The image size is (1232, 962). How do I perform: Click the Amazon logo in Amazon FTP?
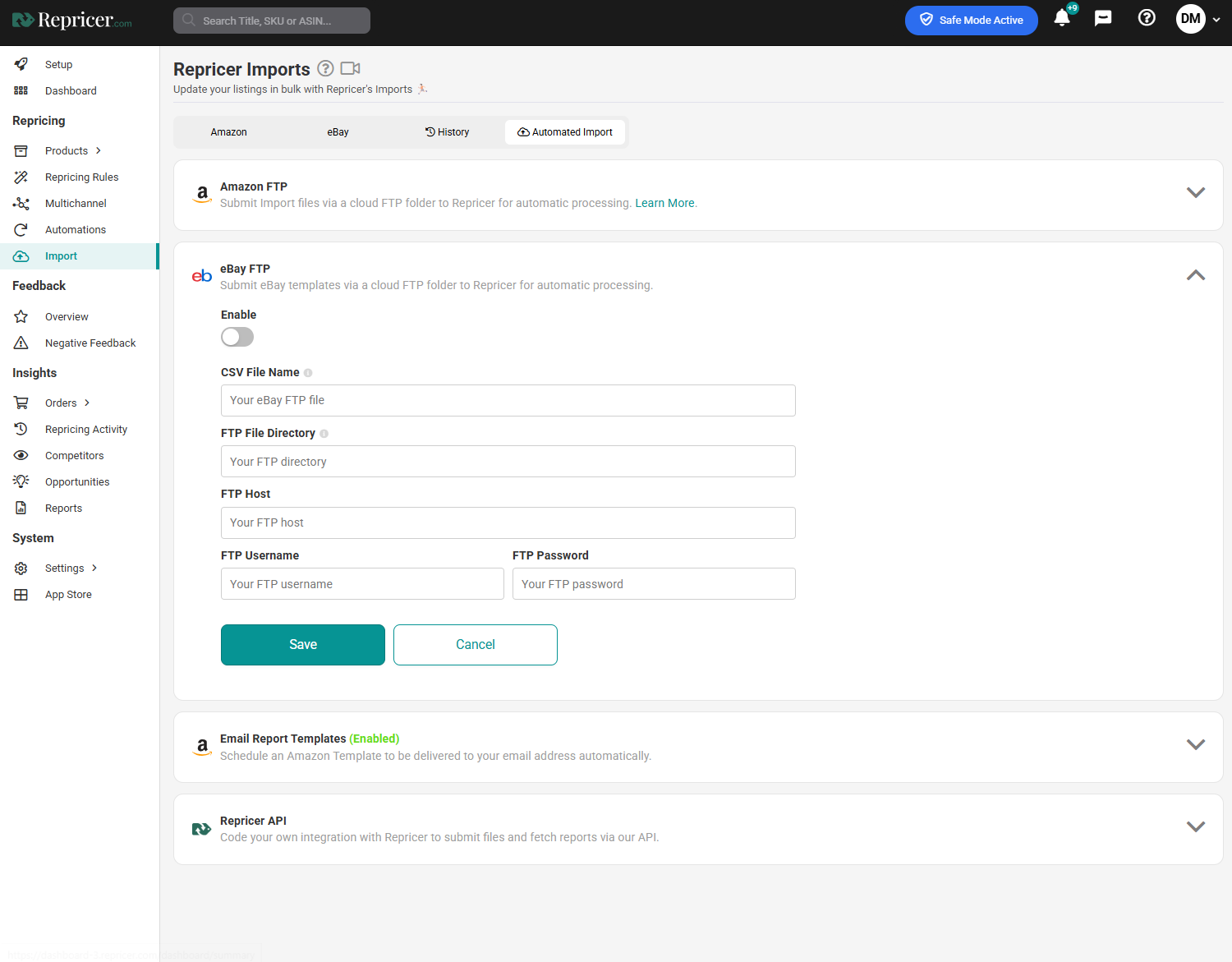tap(202, 194)
